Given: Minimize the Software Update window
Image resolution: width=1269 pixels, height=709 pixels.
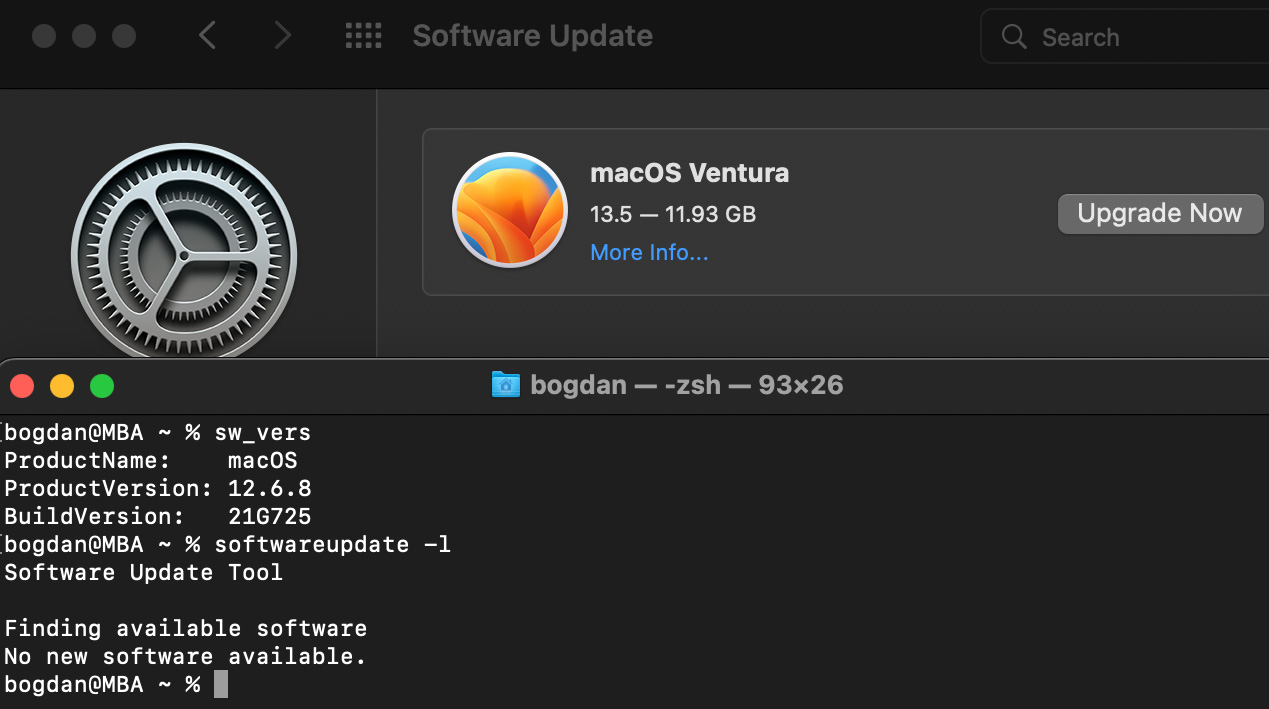Looking at the screenshot, I should coord(84,37).
